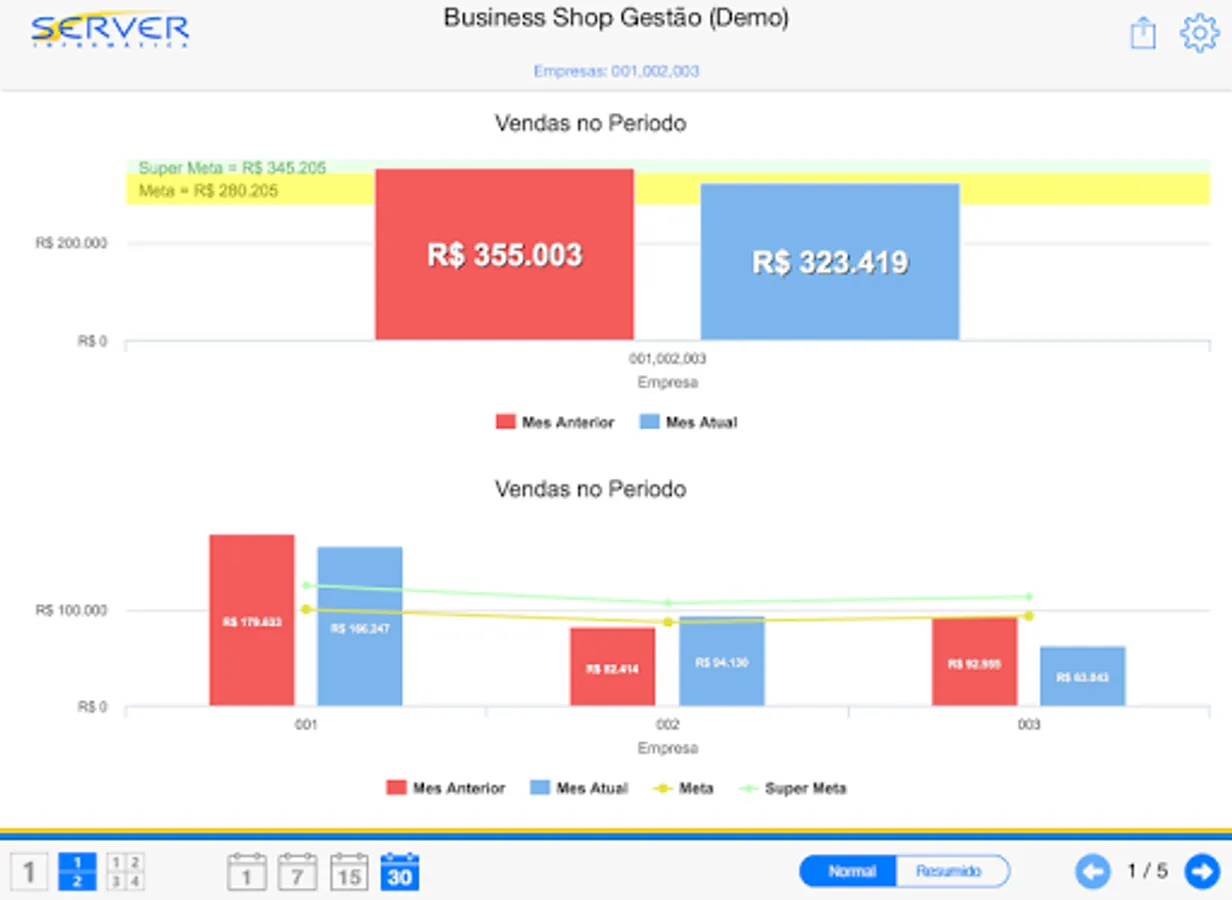Toggle Meta series legend entry
The image size is (1232, 900).
(683, 788)
